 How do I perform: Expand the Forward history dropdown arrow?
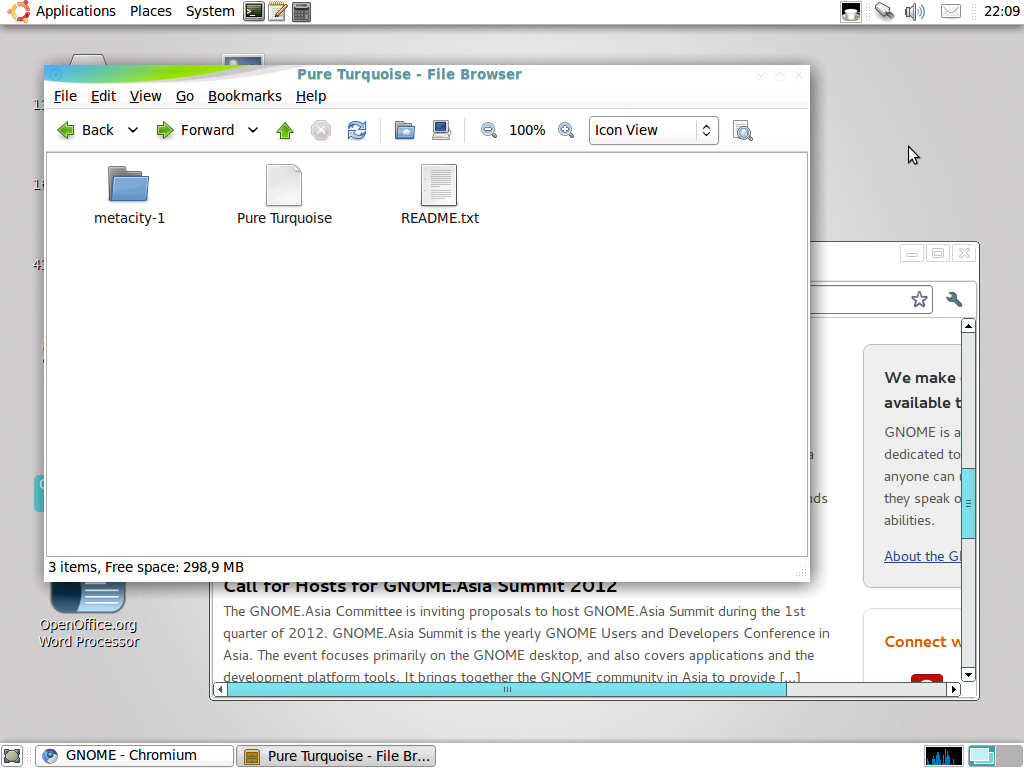pos(253,131)
